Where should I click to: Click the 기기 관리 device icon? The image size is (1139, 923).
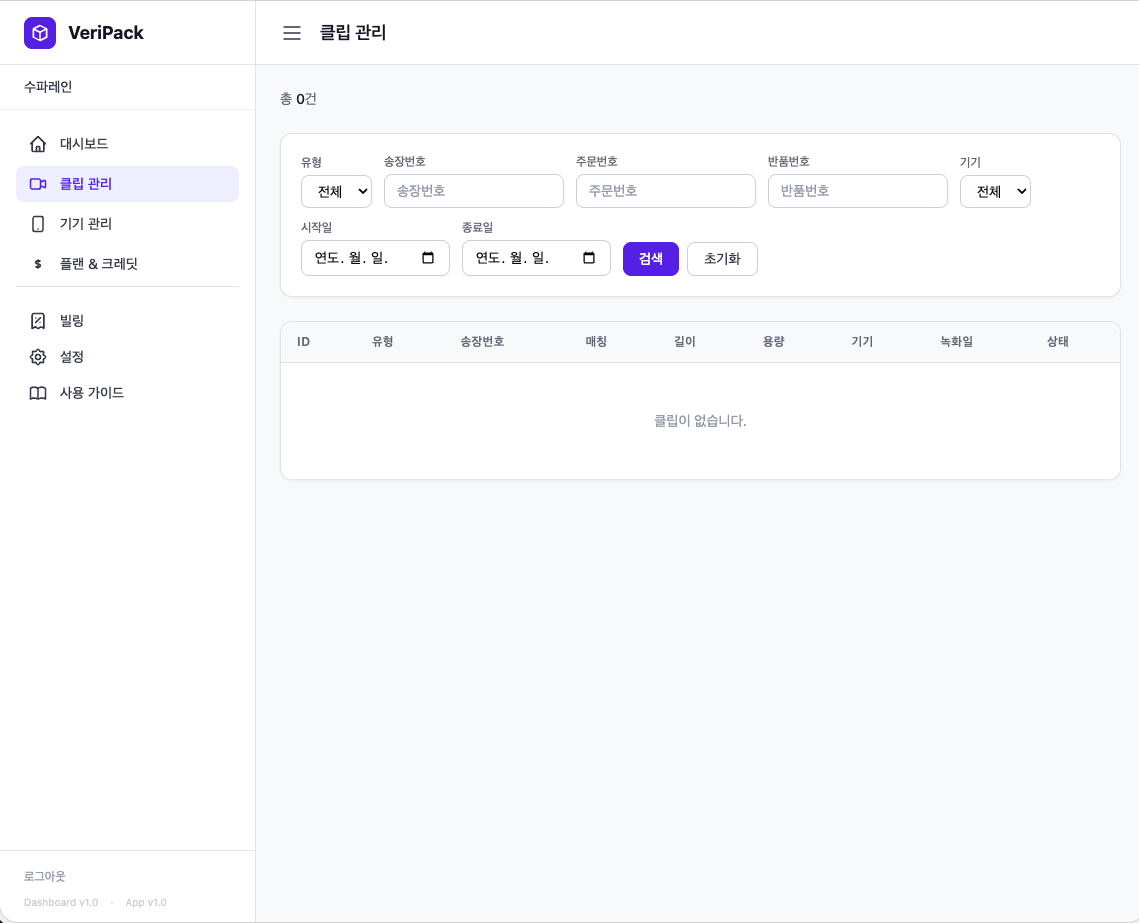[38, 224]
